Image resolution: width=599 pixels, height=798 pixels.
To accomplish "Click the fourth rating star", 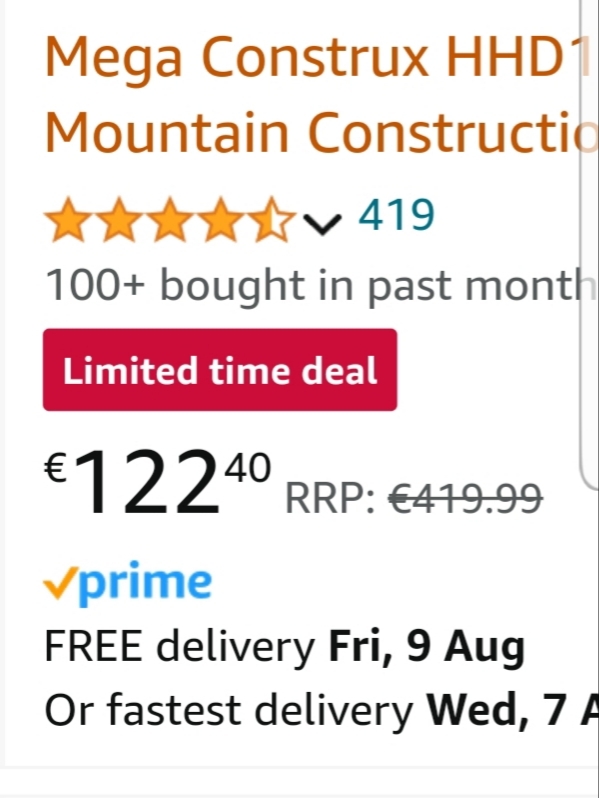I will pos(221,219).
